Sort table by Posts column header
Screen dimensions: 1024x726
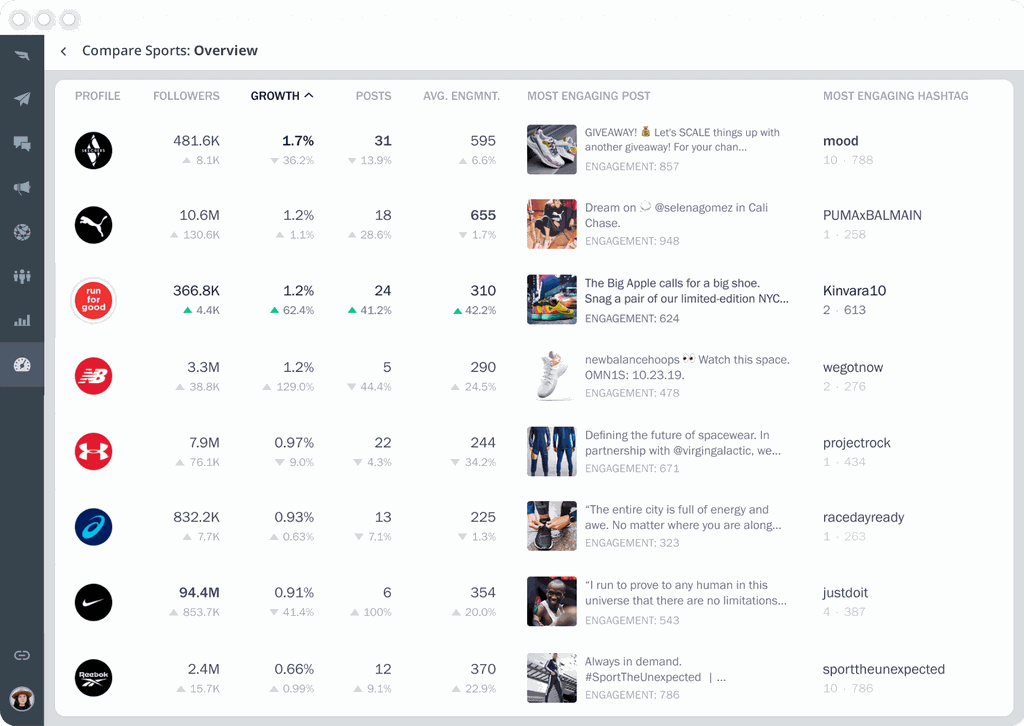click(x=373, y=96)
